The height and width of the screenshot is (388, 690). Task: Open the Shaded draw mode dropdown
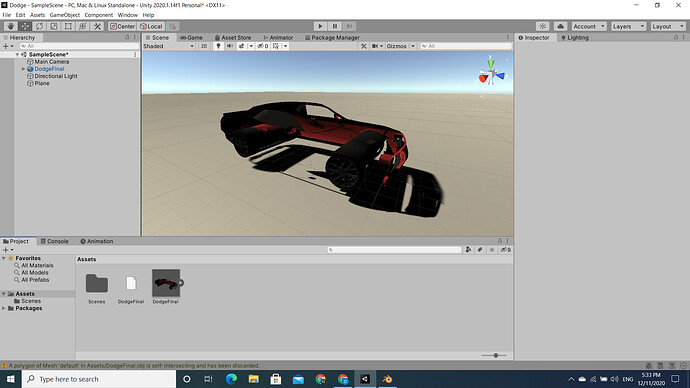(169, 46)
